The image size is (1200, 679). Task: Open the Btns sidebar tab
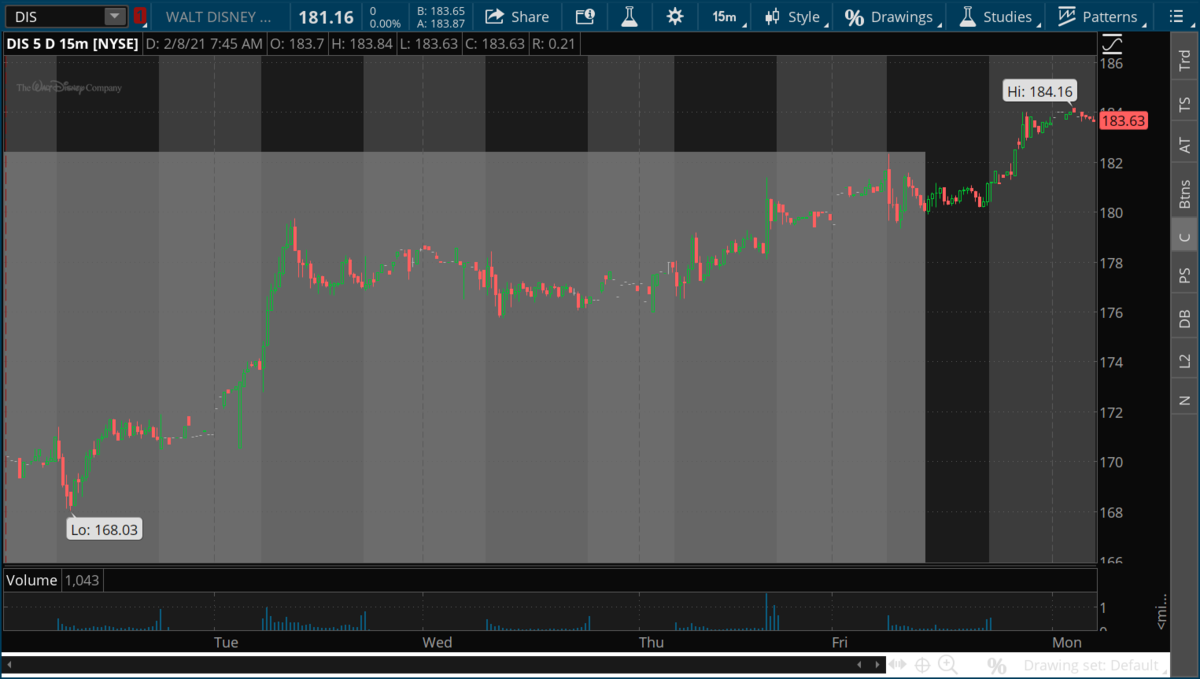(1185, 192)
